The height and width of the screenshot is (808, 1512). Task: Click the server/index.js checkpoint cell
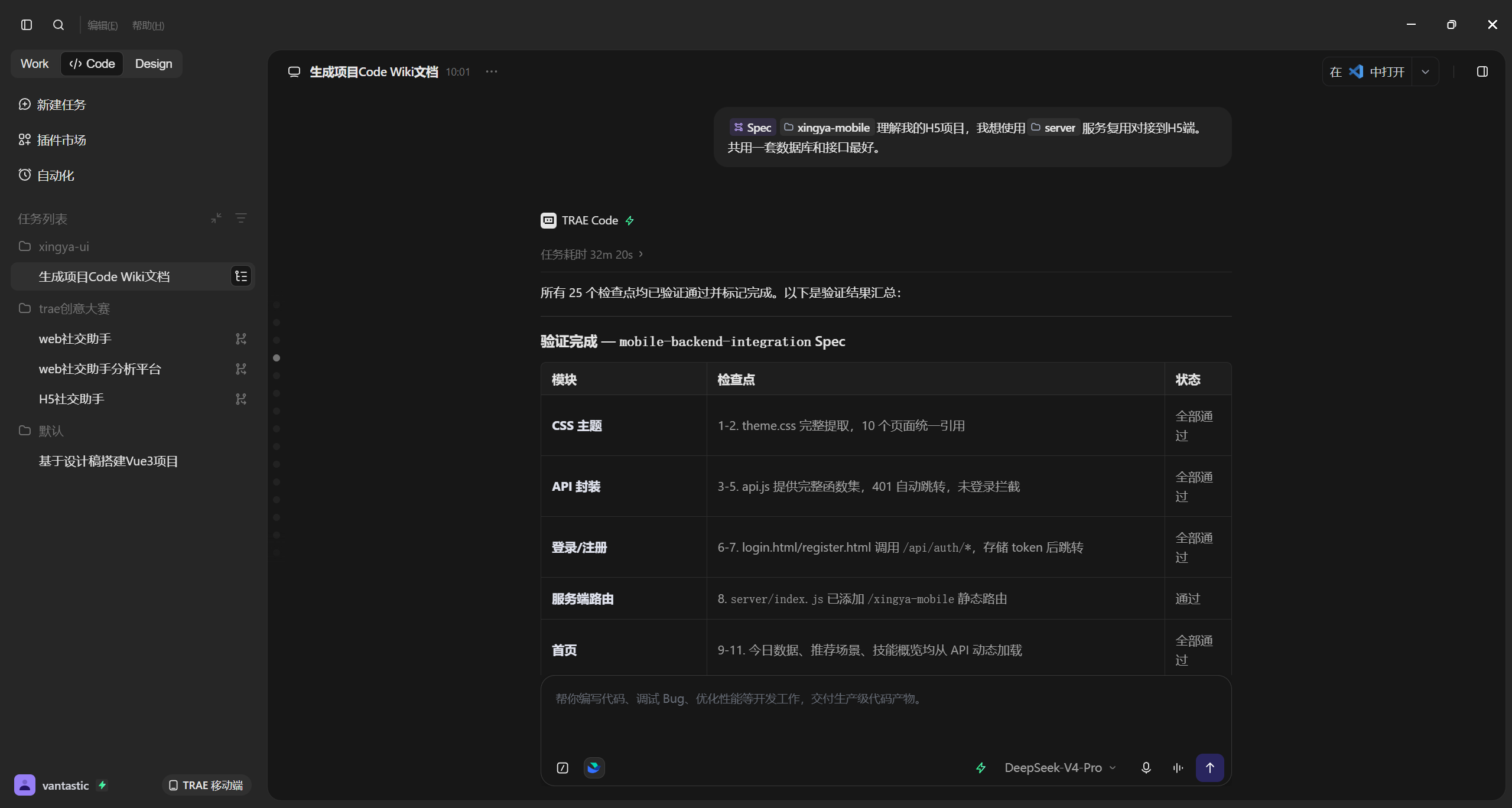click(936, 598)
